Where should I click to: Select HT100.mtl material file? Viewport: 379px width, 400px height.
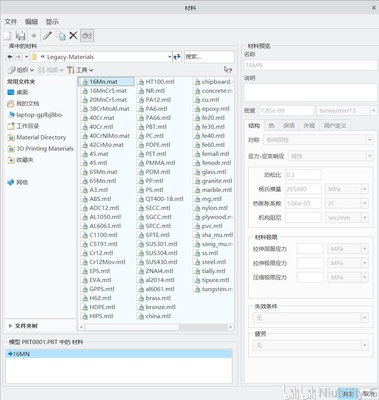pyautogui.click(x=156, y=82)
